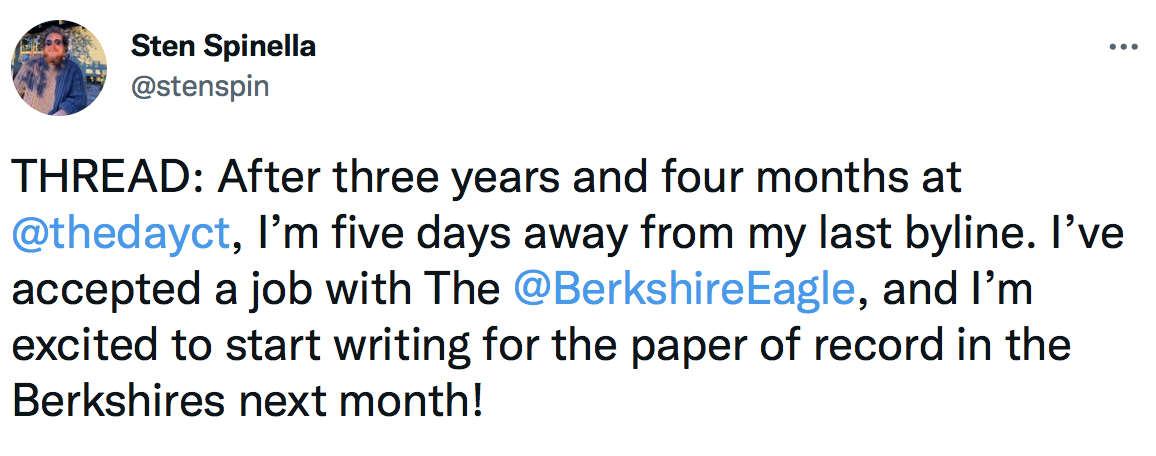Open the tweet's more options menu
1156x456 pixels.
click(1124, 46)
